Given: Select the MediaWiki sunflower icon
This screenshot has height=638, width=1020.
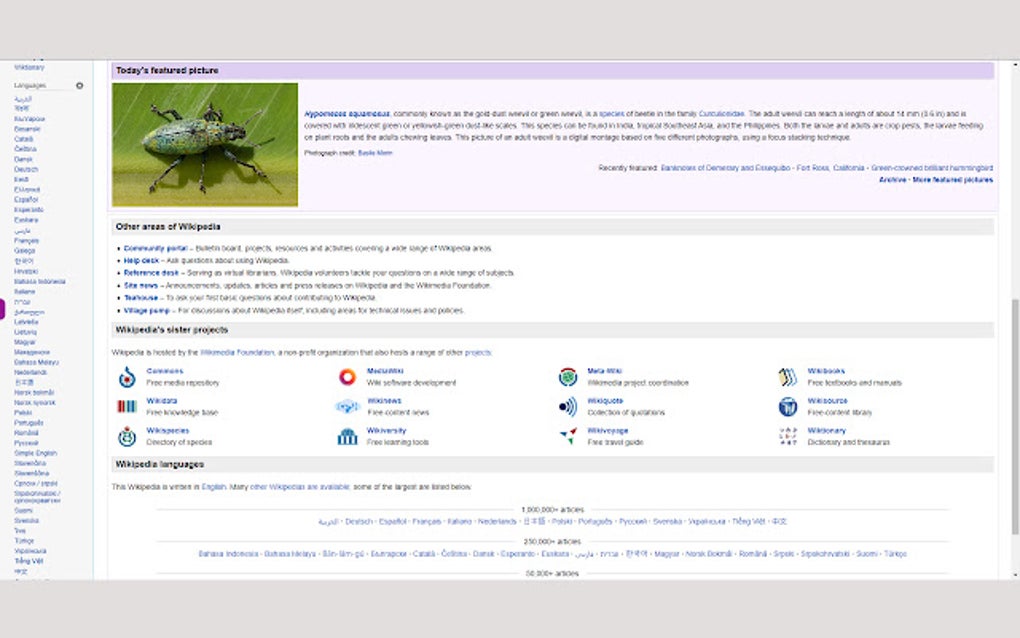Looking at the screenshot, I should pos(348,377).
